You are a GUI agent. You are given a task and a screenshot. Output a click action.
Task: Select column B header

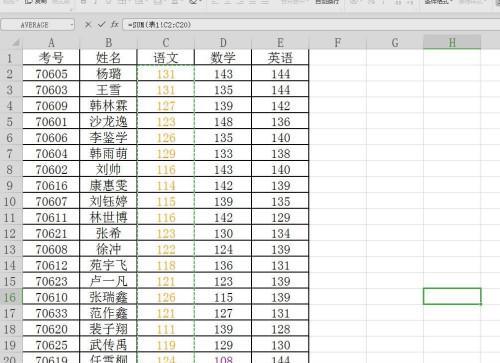click(x=108, y=43)
